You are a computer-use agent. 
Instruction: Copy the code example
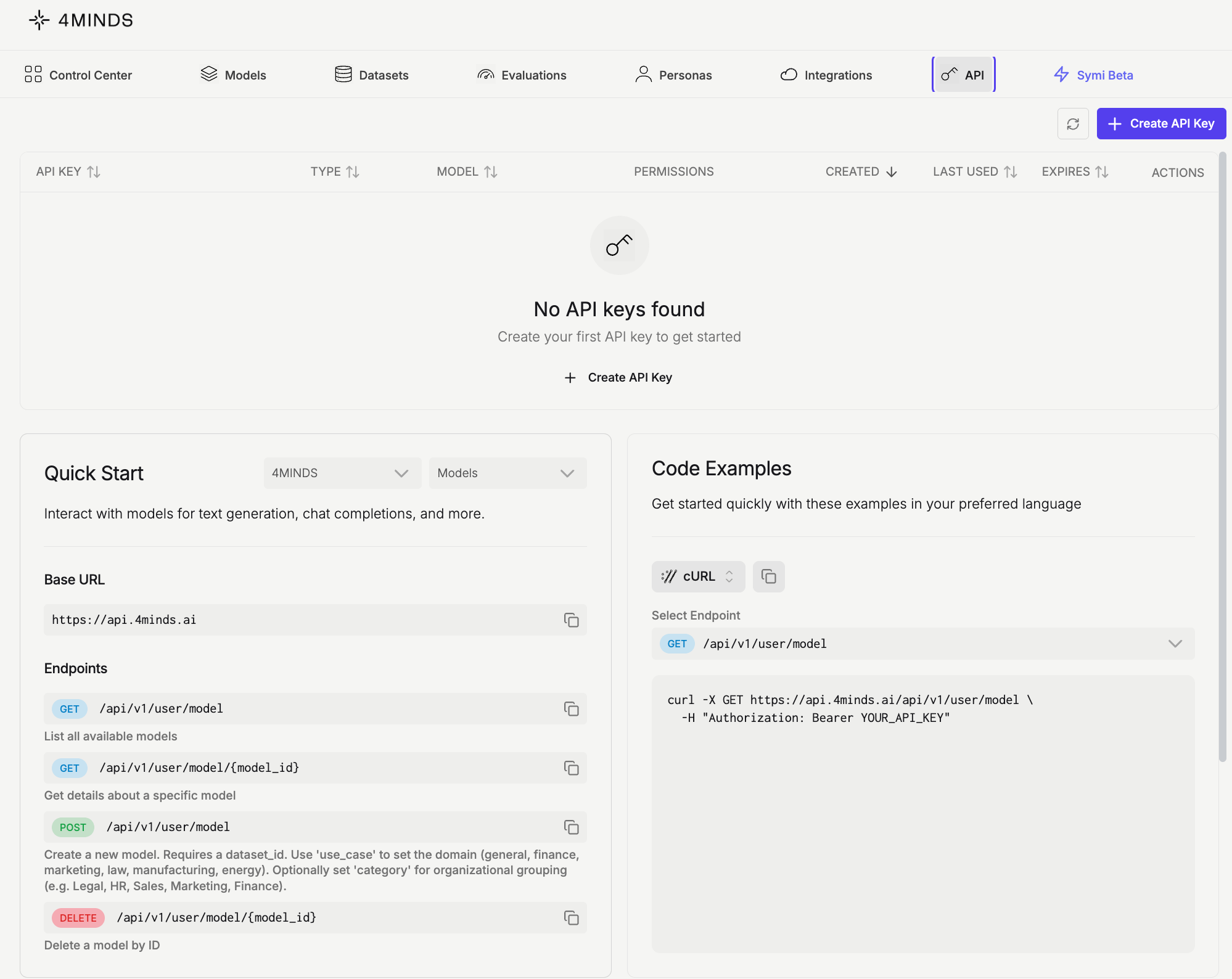768,576
